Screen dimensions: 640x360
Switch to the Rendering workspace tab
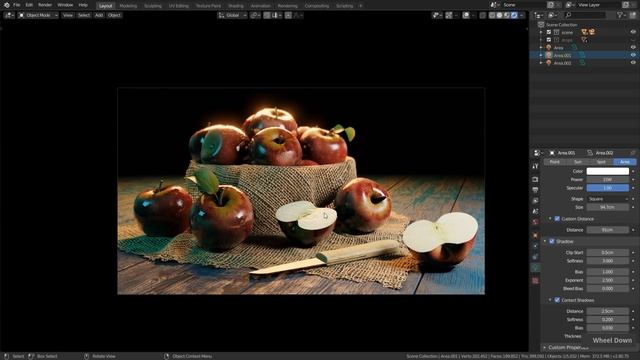(287, 6)
